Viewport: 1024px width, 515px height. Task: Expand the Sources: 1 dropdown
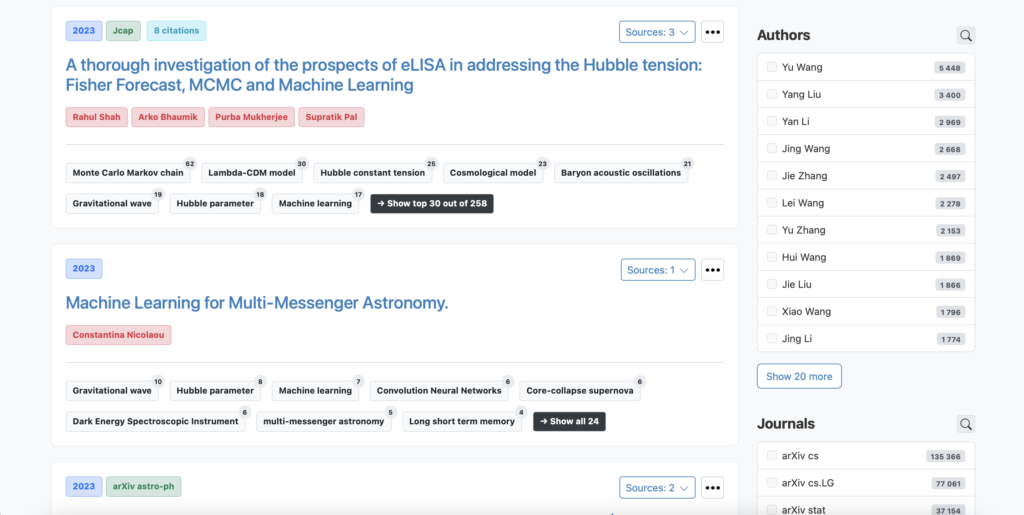(658, 270)
